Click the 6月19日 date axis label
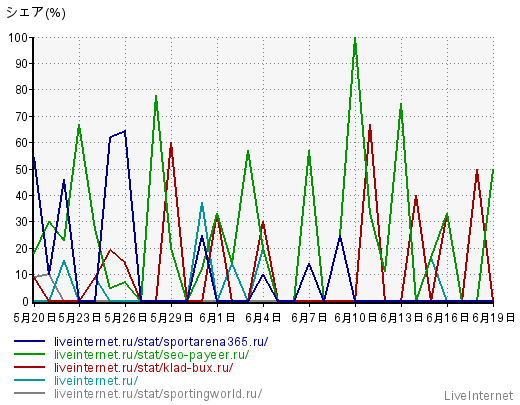Screen dimensions: 520x405 [x=494, y=318]
